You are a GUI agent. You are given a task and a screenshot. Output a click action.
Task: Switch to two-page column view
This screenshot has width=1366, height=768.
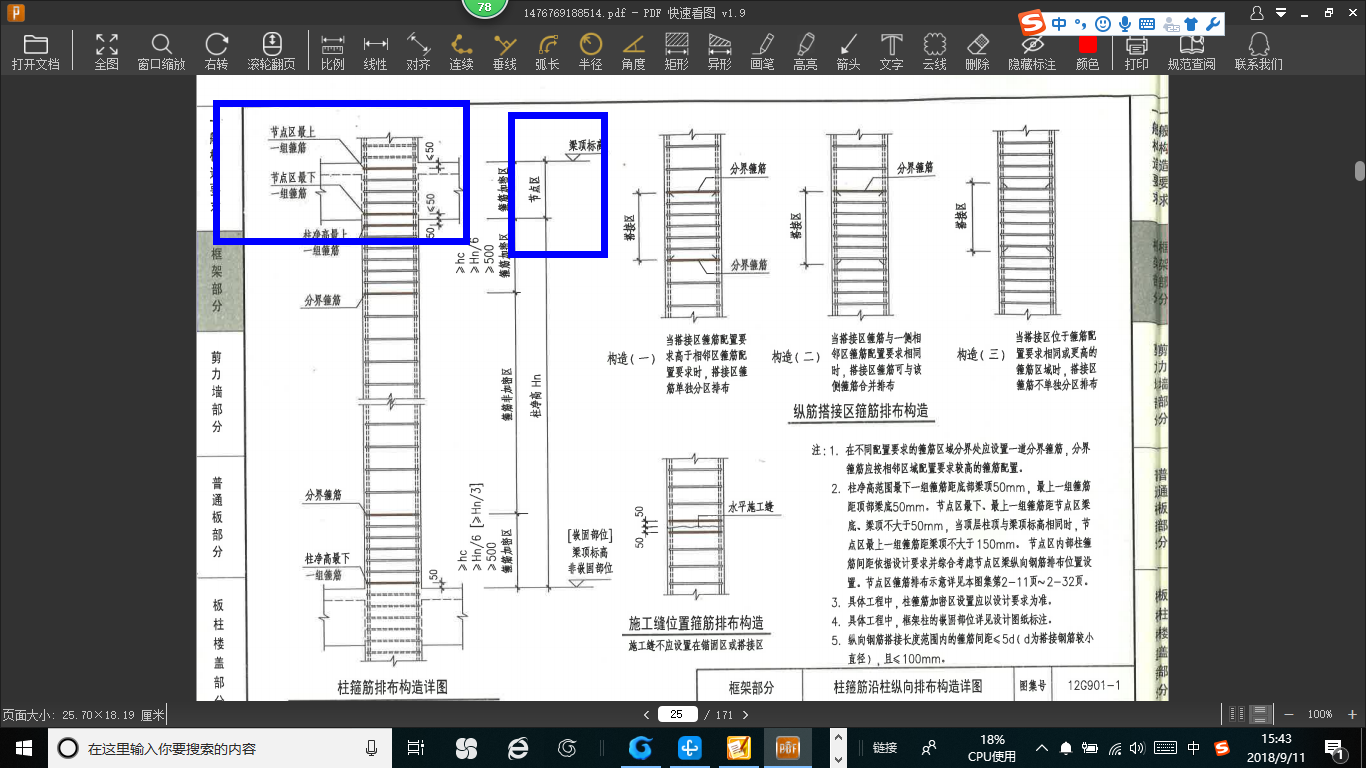(x=1237, y=714)
